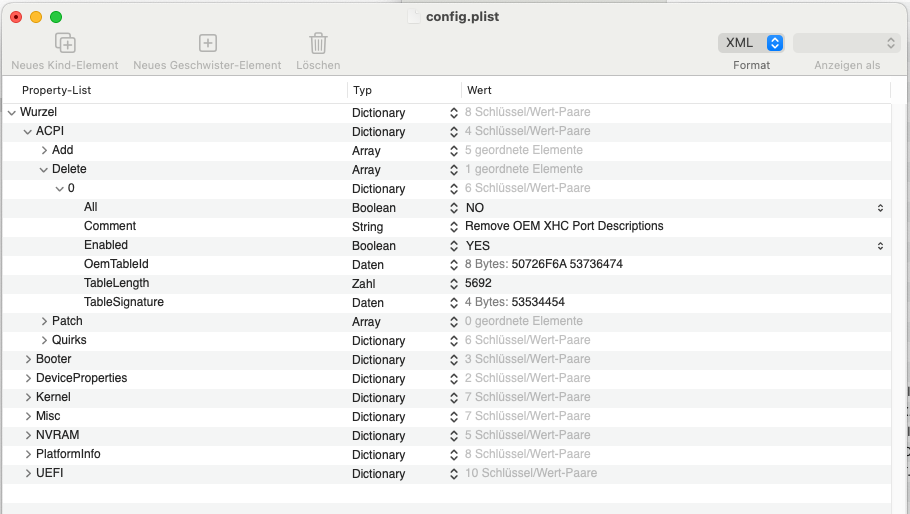Open the Anzeigen als dropdown
This screenshot has height=514, width=910.
click(x=847, y=43)
